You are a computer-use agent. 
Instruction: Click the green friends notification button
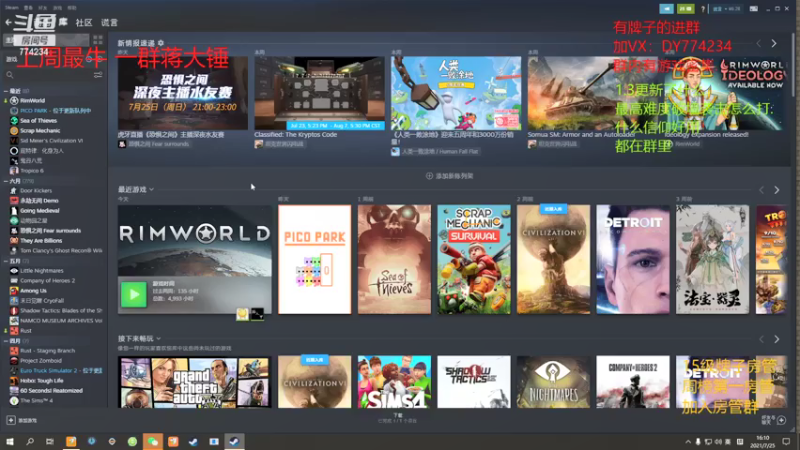[685, 9]
